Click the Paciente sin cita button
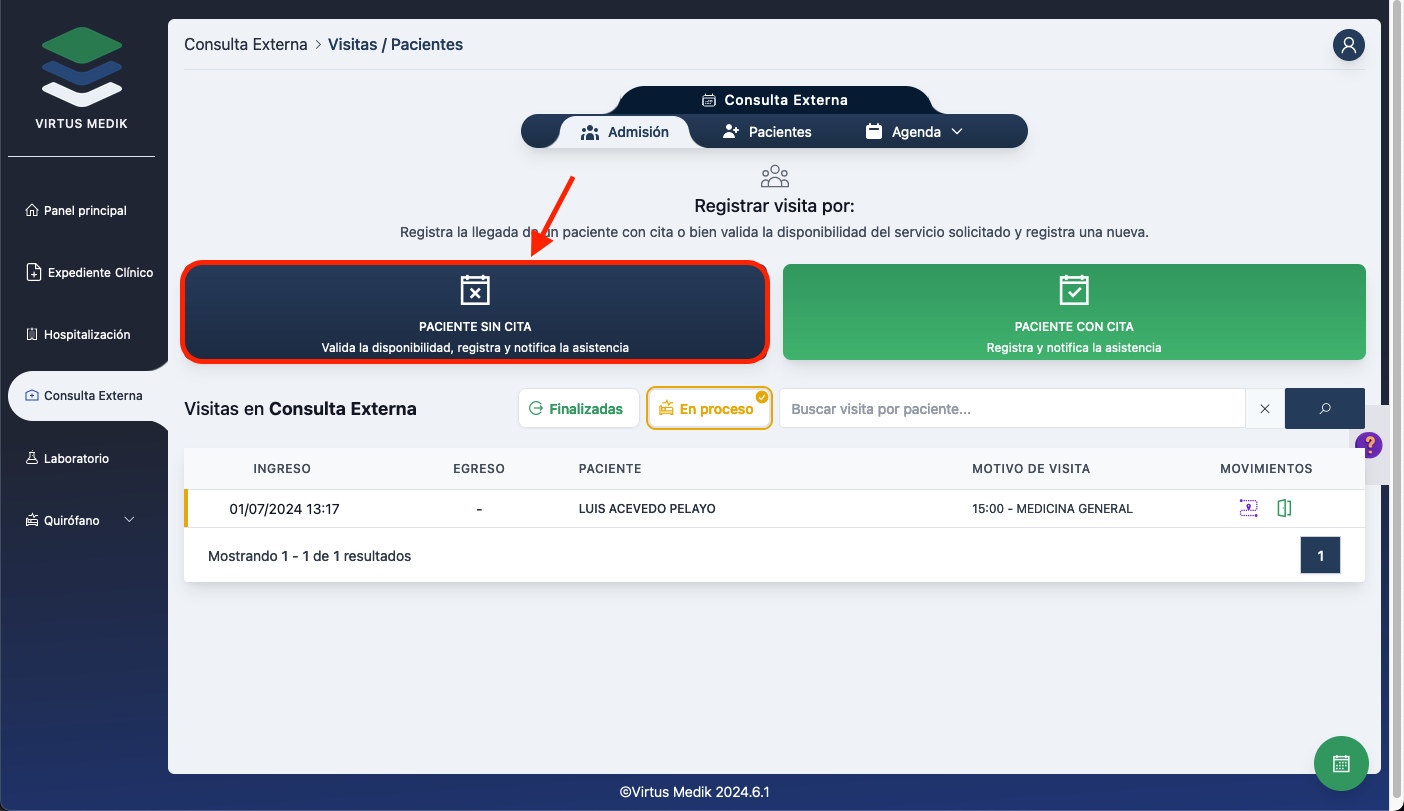The width and height of the screenshot is (1404, 811). point(475,311)
